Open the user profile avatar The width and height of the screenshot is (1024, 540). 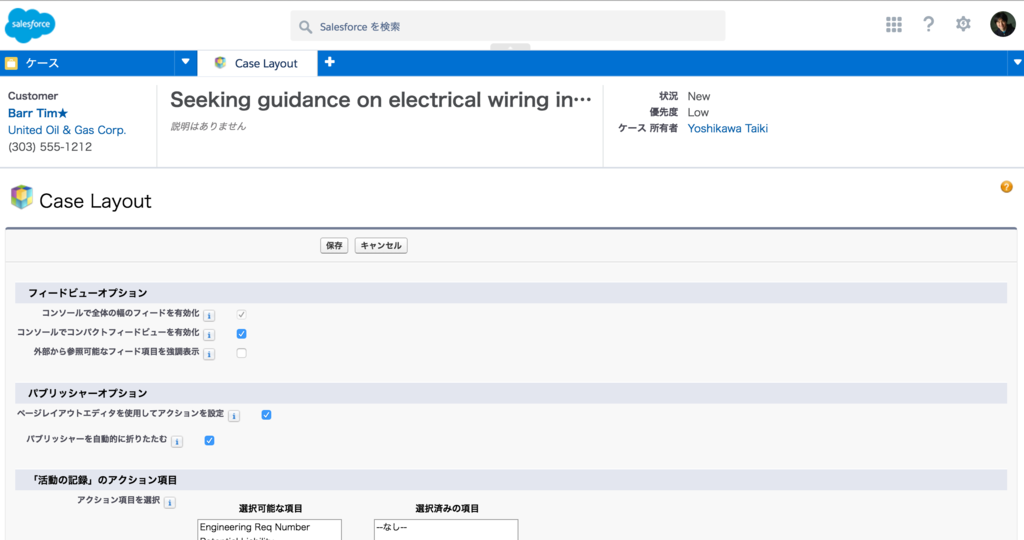tap(1002, 24)
